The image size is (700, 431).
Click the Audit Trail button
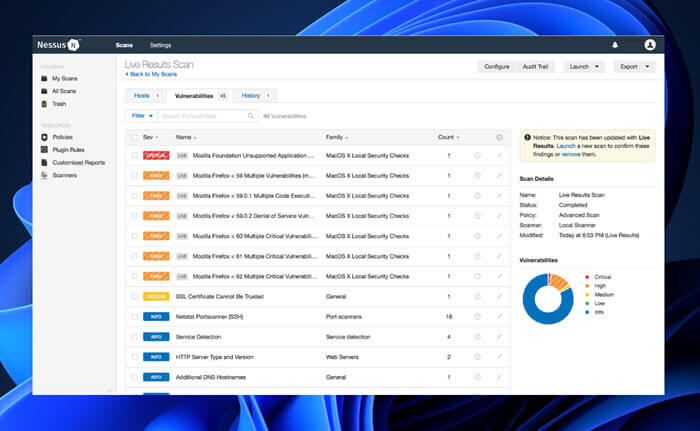(x=535, y=67)
